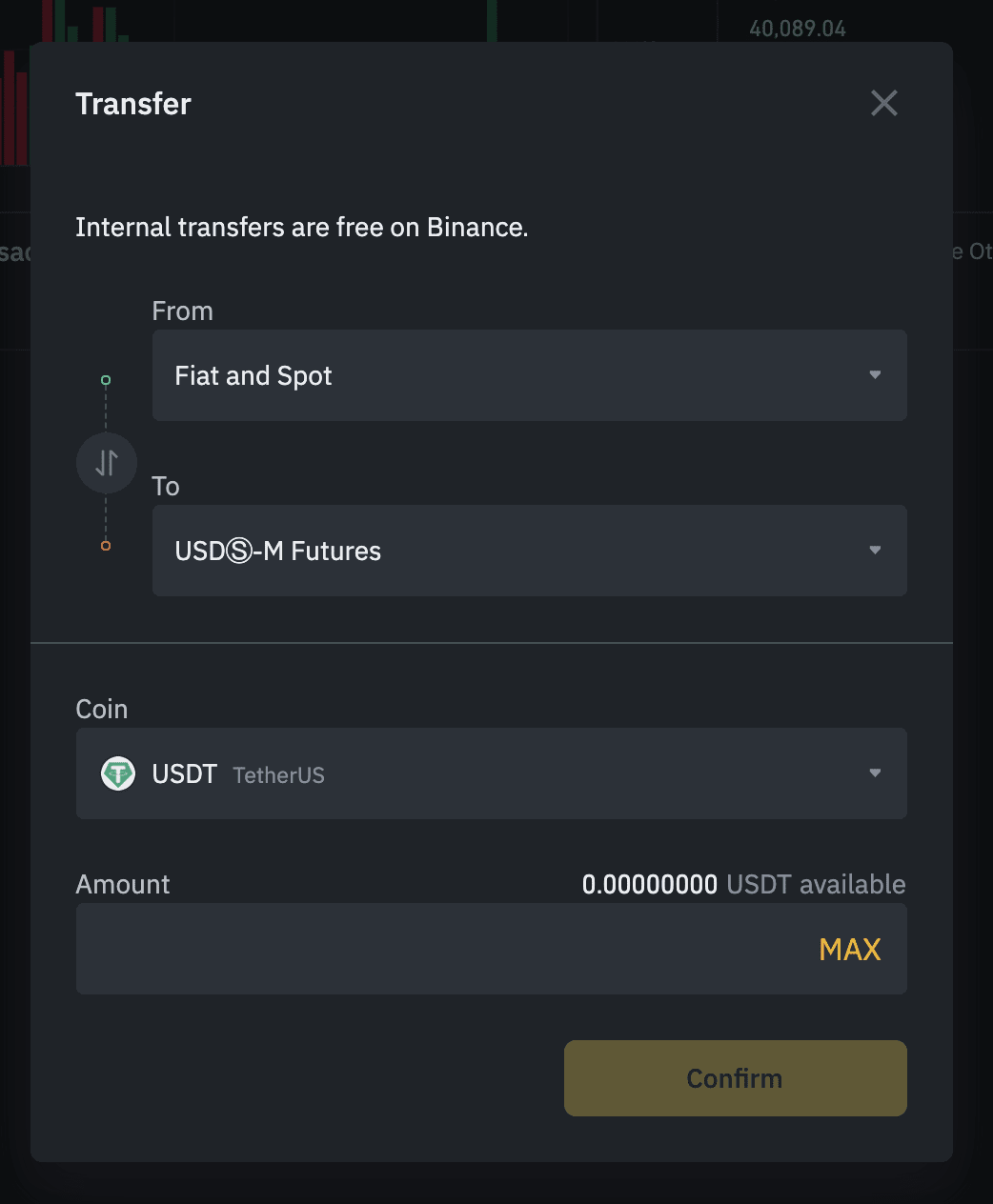Click the MAX amount button
Viewport: 993px width, 1204px height.
(x=849, y=950)
